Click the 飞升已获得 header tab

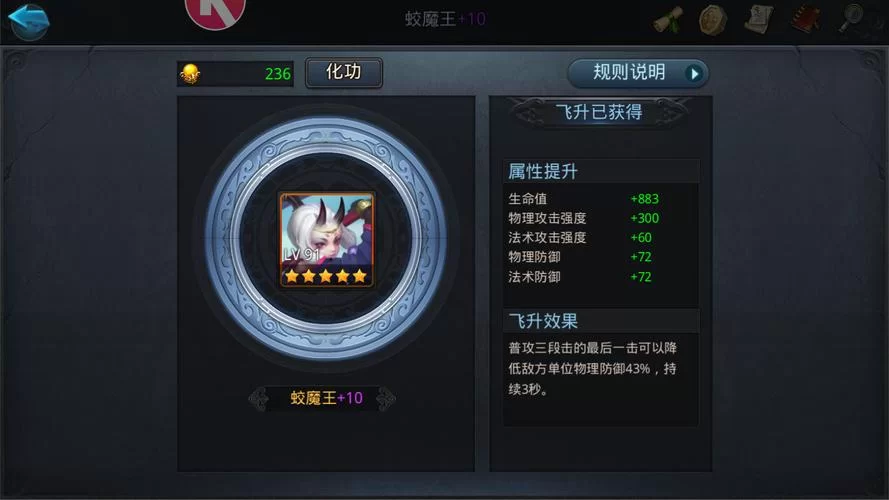(x=599, y=112)
